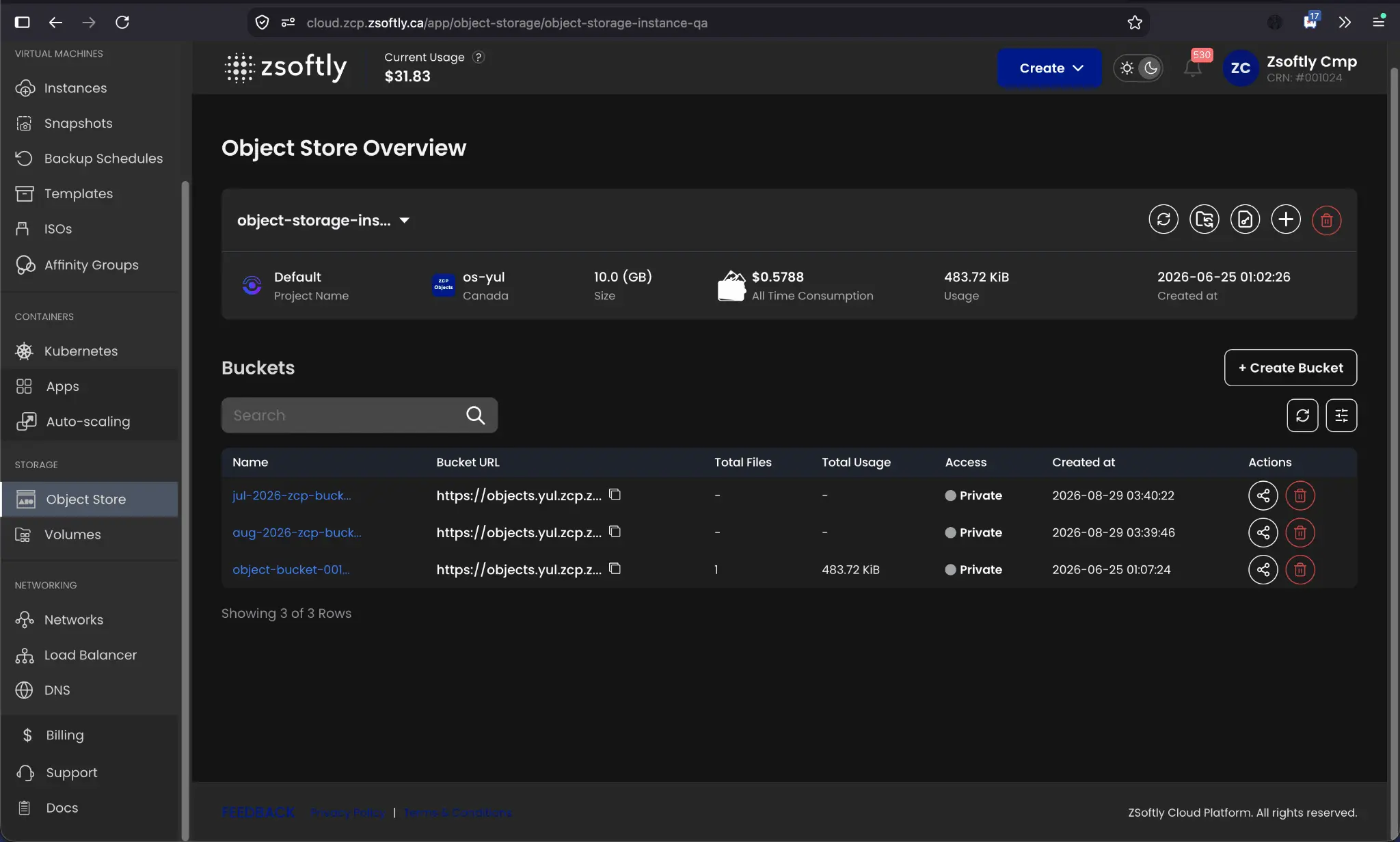Open the jul-2026-zcp-buck... bucket link
1400x842 pixels.
point(292,495)
